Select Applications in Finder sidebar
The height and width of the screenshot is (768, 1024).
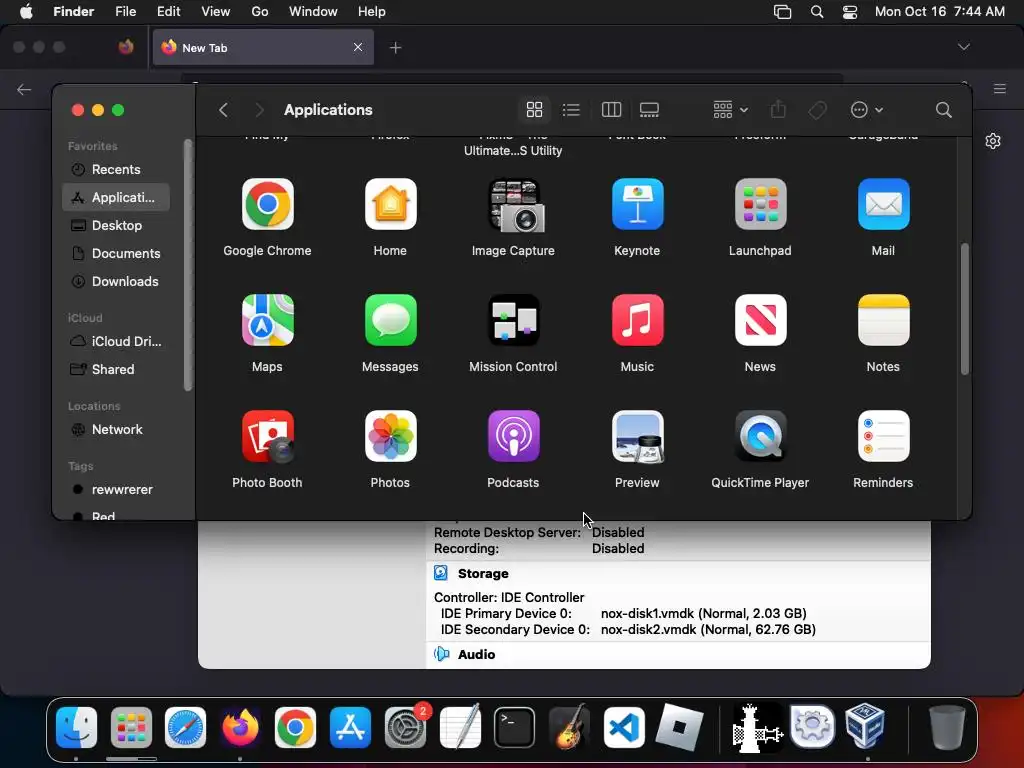[x=115, y=197]
